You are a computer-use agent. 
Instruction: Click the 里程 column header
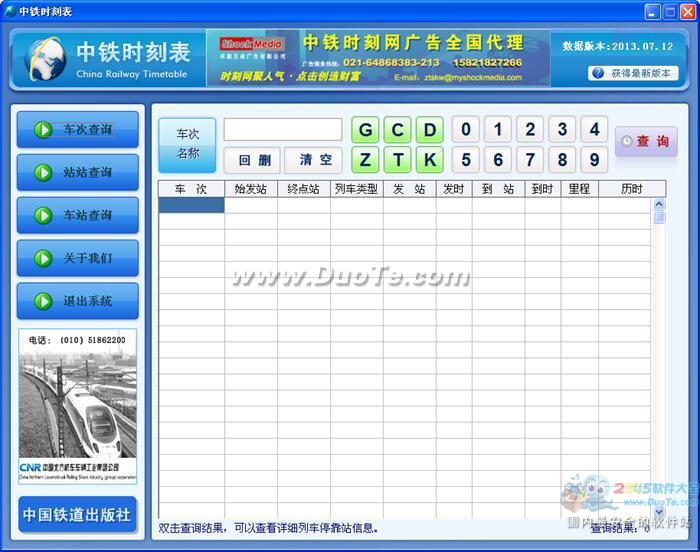pyautogui.click(x=579, y=189)
